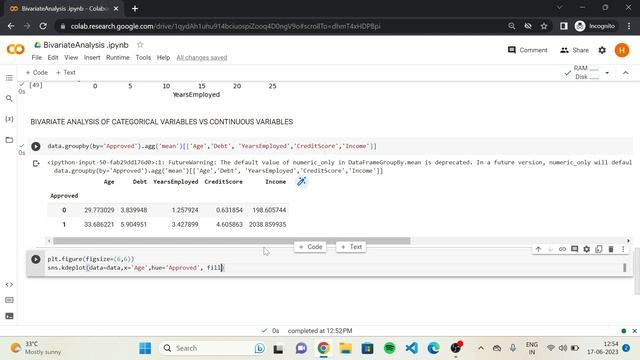Screen dimensions: 640x360
Task: Open Chrome menu three dots
Action: [629, 26]
